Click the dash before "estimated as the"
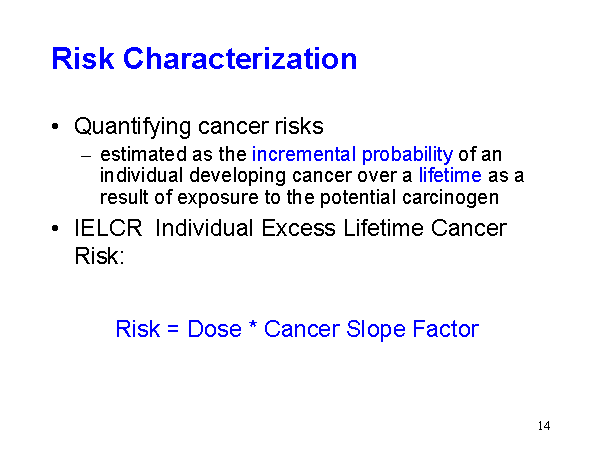This screenshot has height=450, width=600. 86,155
